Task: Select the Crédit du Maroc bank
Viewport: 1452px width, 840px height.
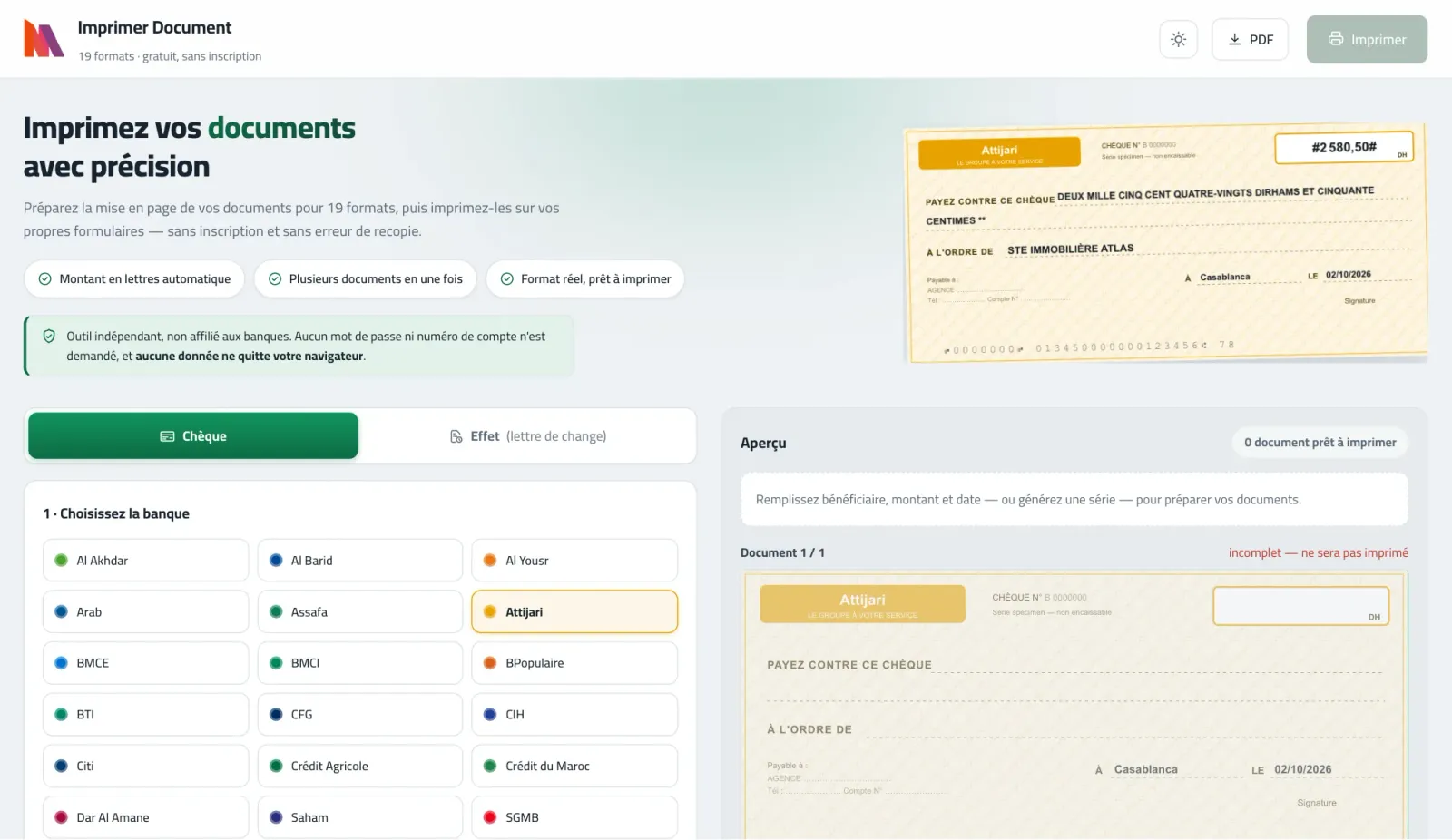Action: pyautogui.click(x=574, y=767)
